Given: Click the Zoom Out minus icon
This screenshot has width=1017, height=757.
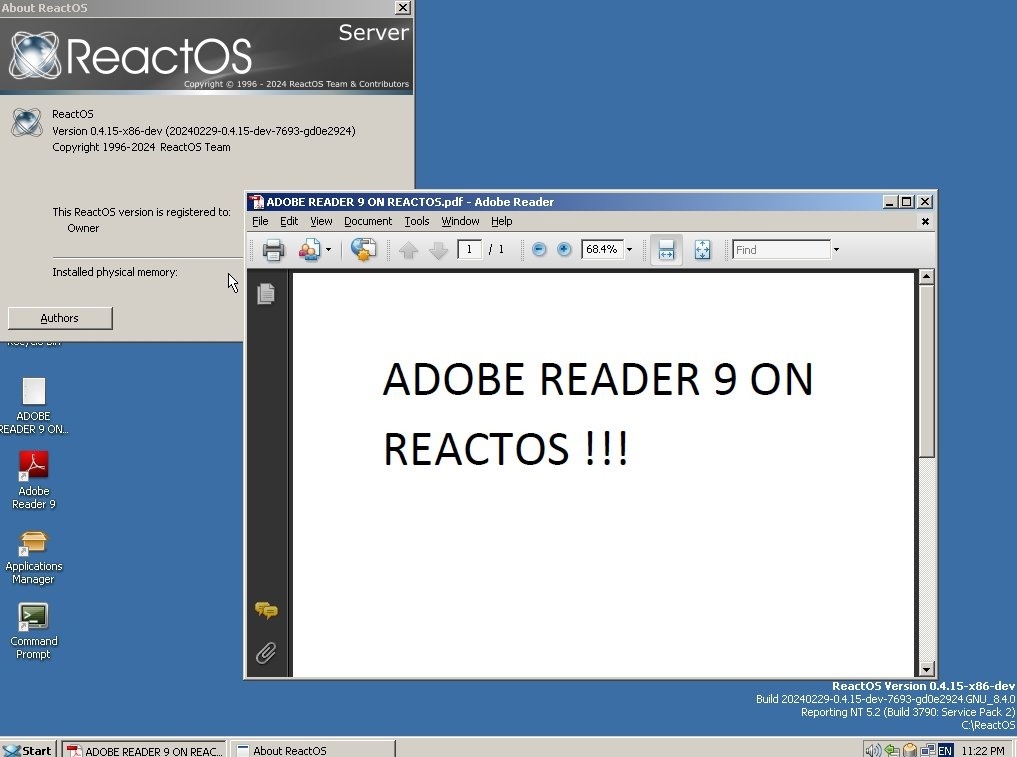Looking at the screenshot, I should [538, 250].
